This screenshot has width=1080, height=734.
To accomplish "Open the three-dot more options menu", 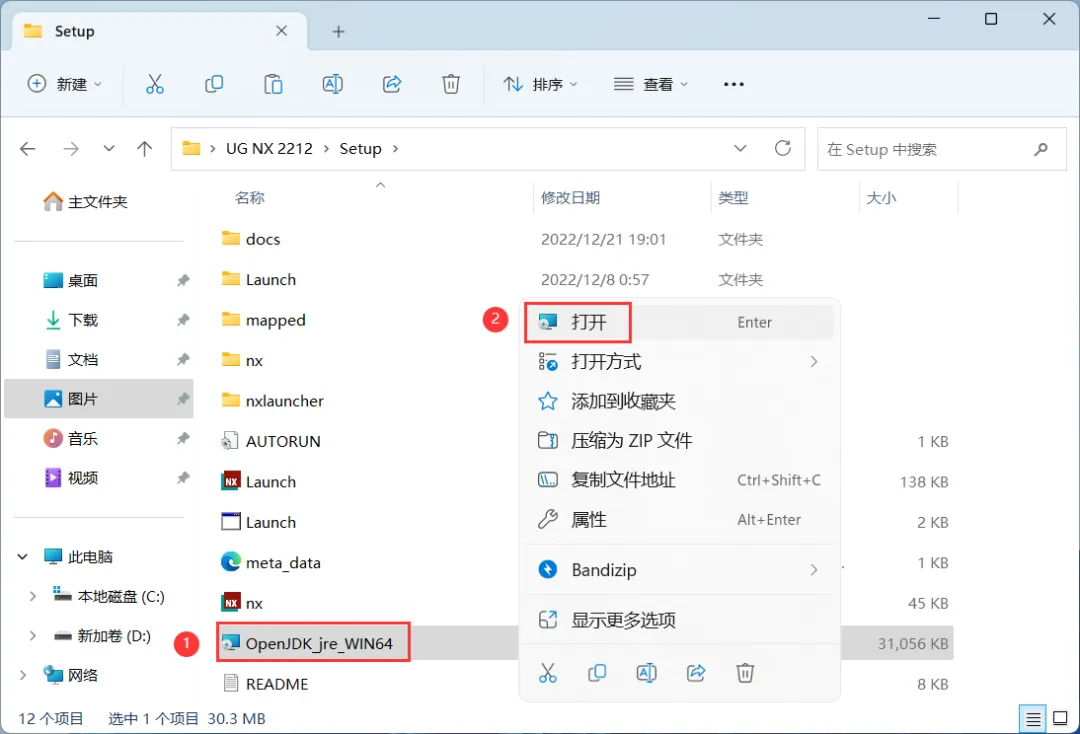I will [x=734, y=84].
